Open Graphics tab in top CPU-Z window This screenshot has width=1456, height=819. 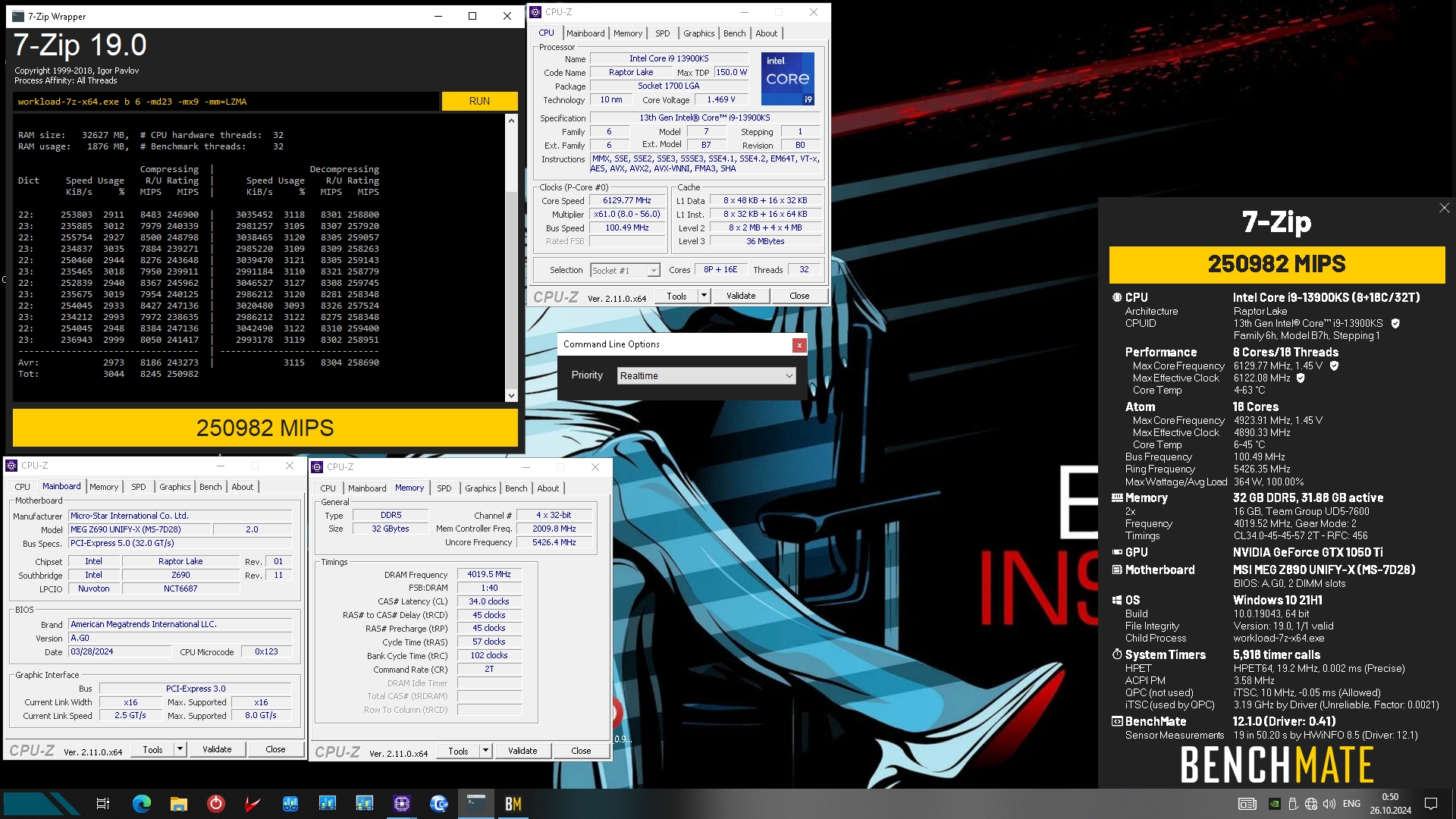click(x=698, y=33)
